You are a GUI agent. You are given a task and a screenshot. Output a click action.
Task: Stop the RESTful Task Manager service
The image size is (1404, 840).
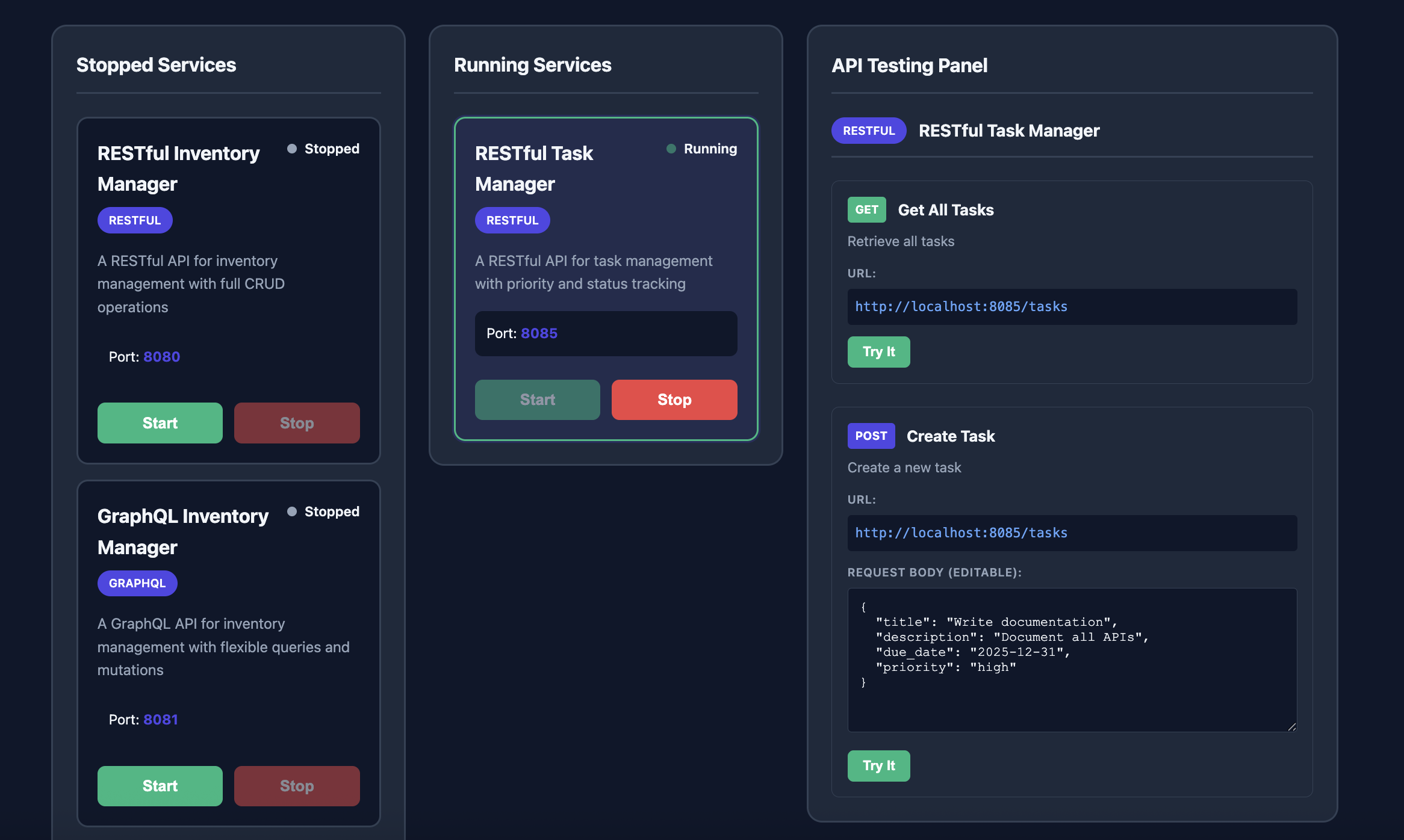click(674, 399)
